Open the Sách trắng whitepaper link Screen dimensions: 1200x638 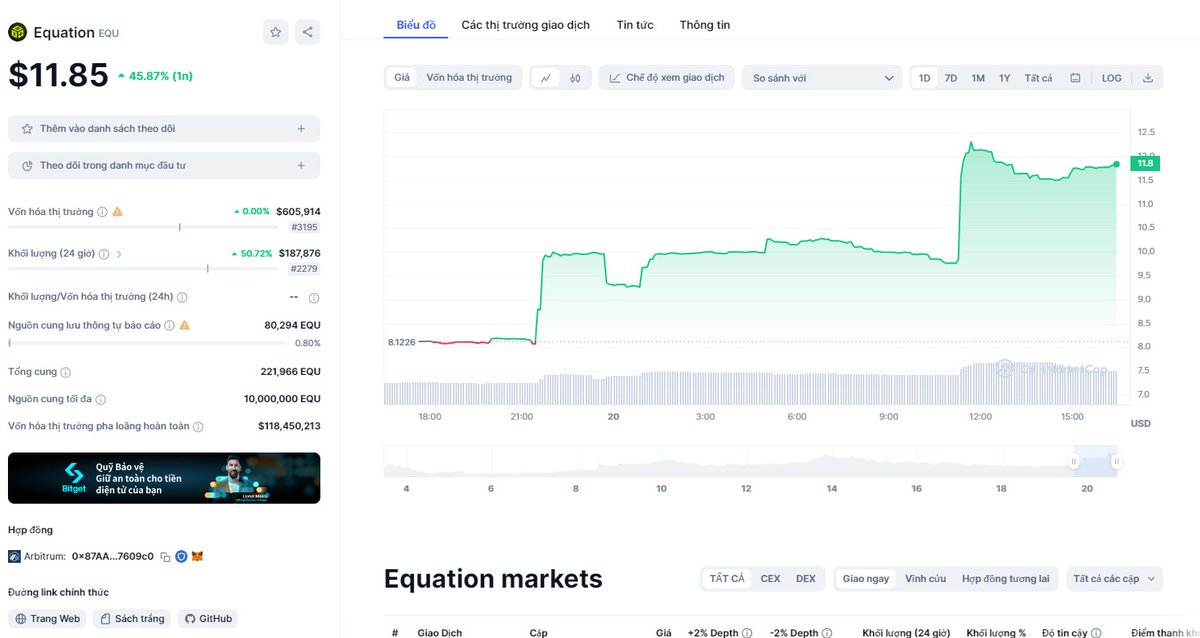(132, 619)
